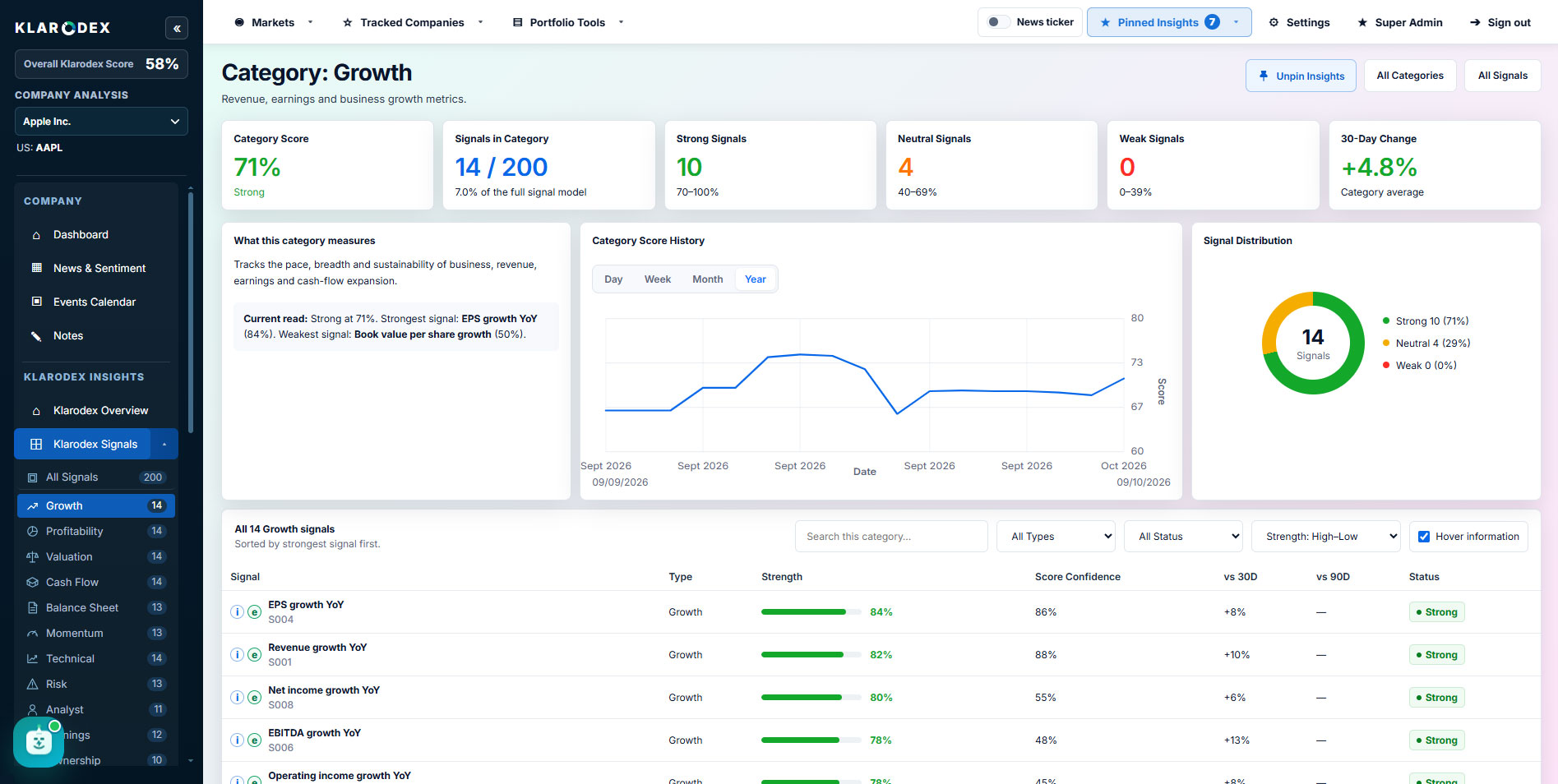The image size is (1558, 784).
Task: Click info icon for Net income growth YoY
Action: (237, 698)
